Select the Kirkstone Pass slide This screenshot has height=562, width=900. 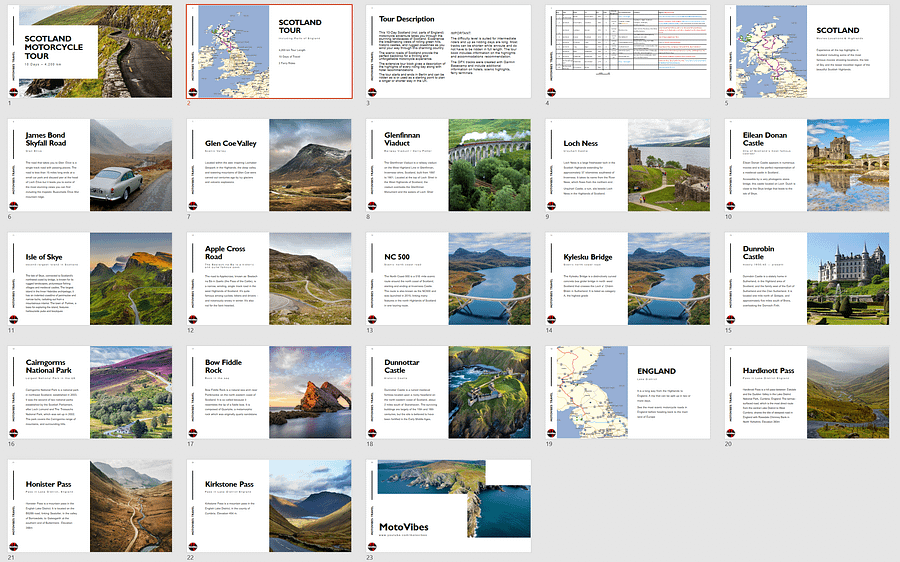pyautogui.click(x=269, y=506)
